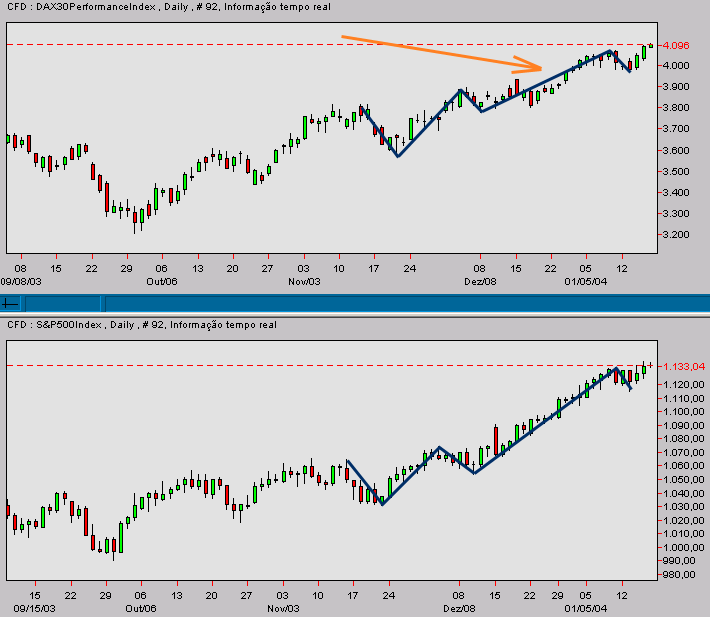Click the Dez/08 date label on DAX chart
710x617 pixels.
(x=480, y=282)
